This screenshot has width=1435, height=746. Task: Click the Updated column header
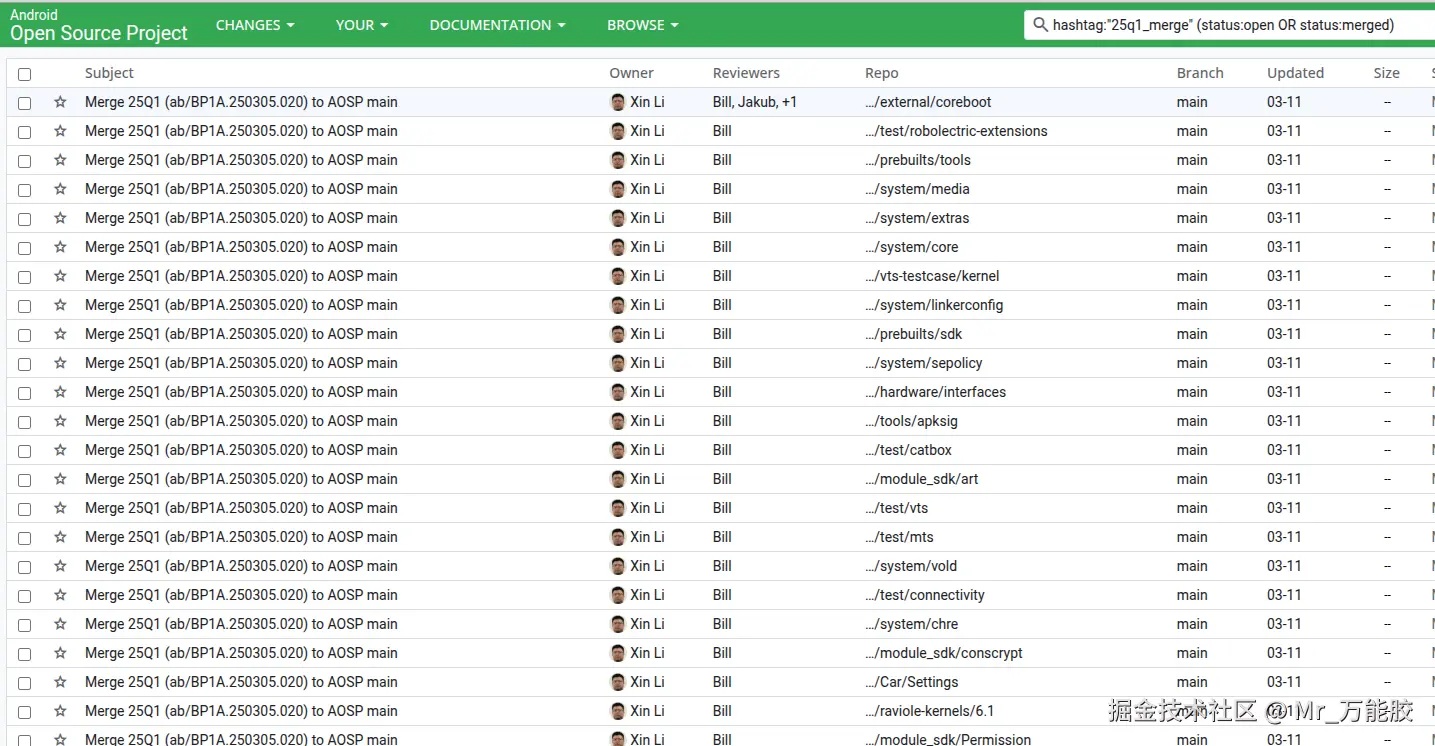1295,73
